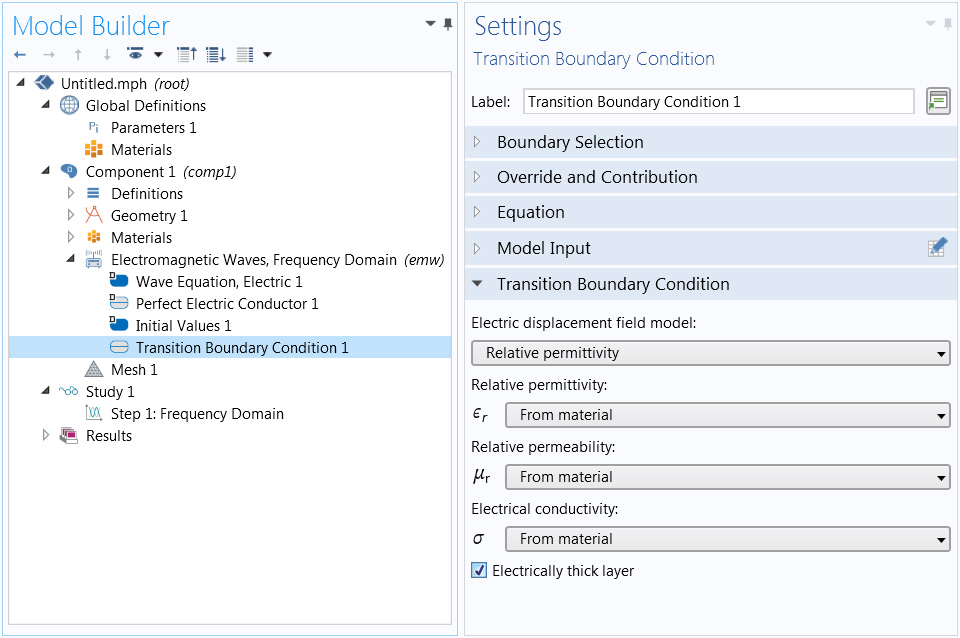Open the Electrical conductivity dropdown
The image size is (960, 638).
(x=727, y=539)
